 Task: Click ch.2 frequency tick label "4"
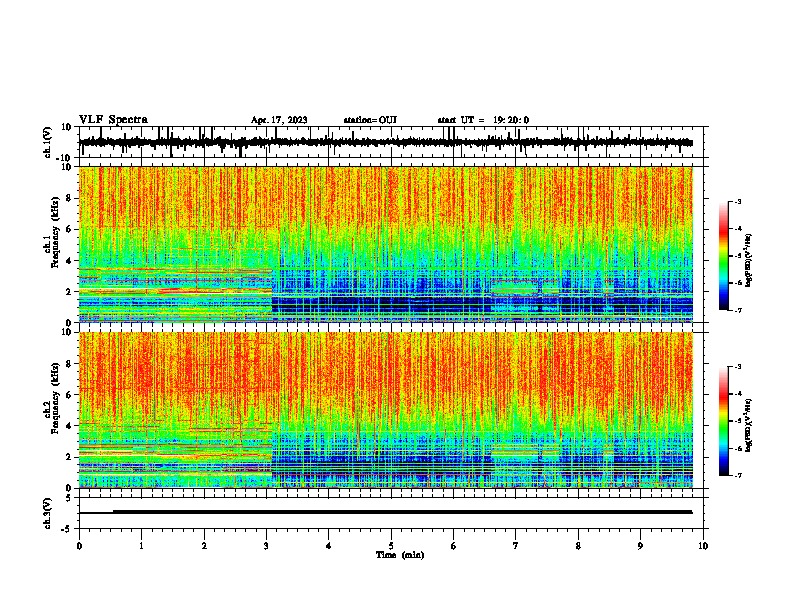[70, 426]
